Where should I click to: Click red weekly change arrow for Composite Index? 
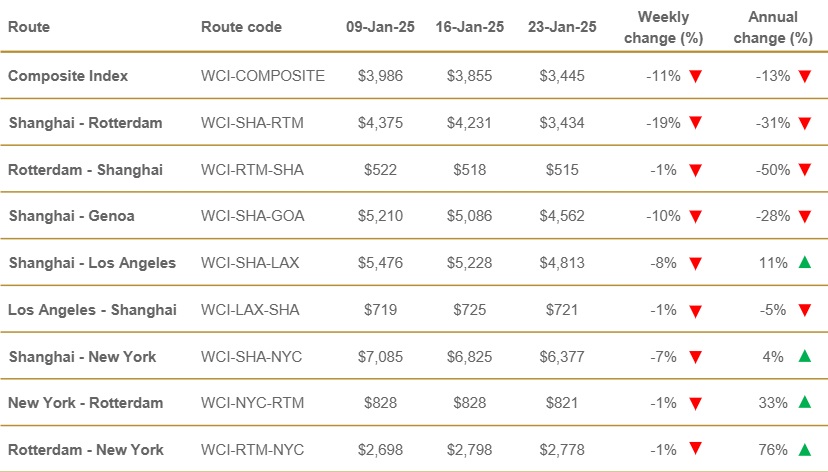(x=696, y=76)
